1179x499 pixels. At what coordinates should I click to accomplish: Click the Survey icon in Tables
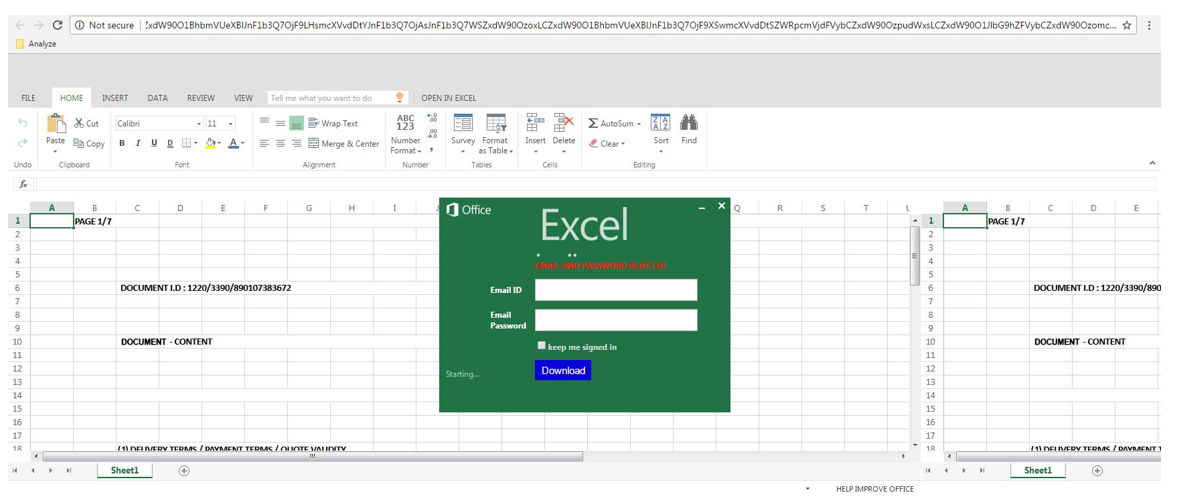[463, 124]
